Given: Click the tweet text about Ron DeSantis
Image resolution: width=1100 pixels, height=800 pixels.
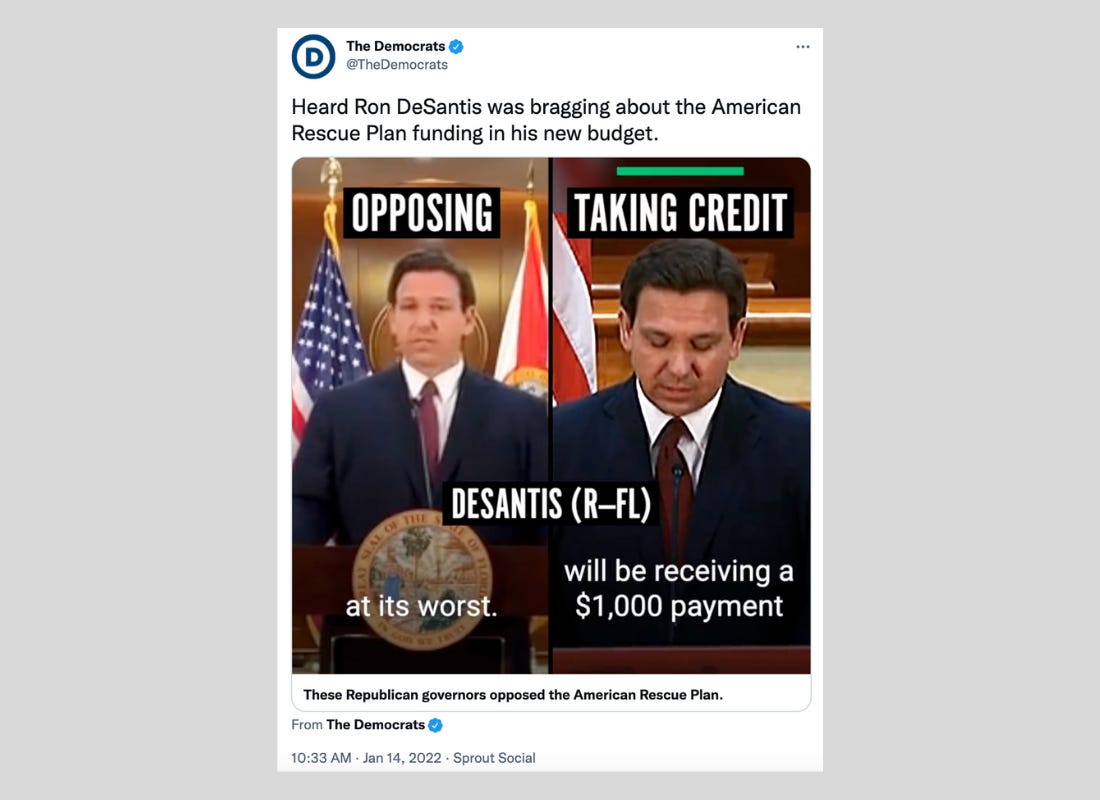Looking at the screenshot, I should 546,120.
